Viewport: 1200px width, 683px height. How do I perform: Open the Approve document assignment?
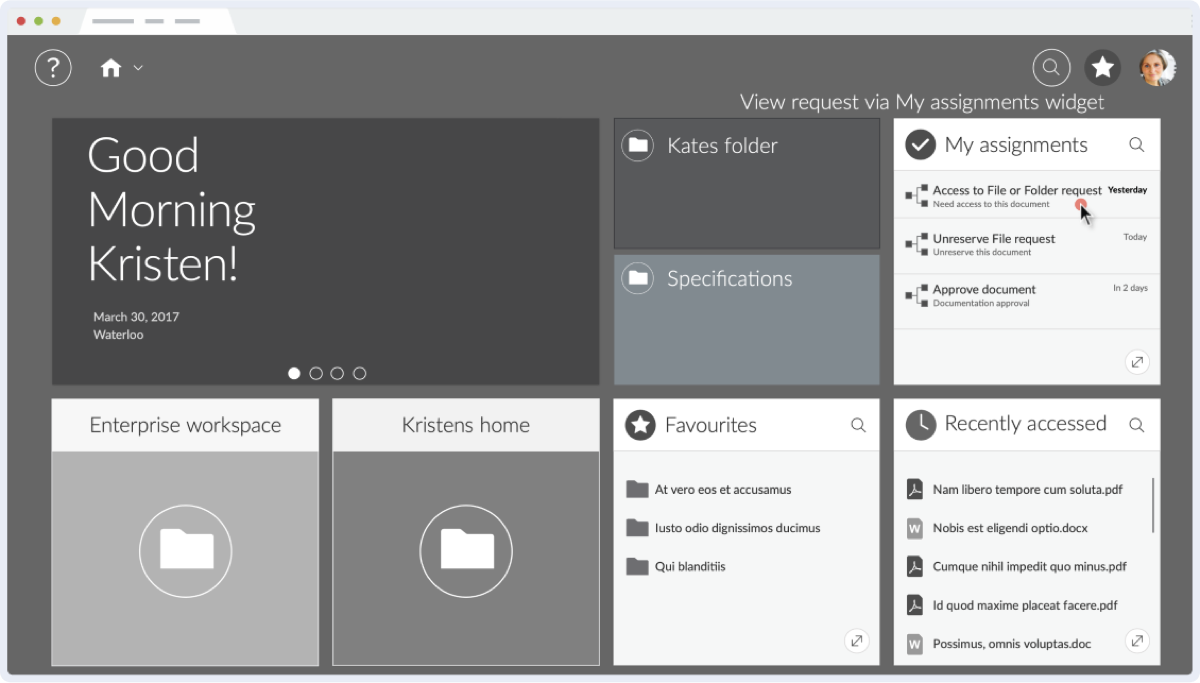tap(984, 290)
